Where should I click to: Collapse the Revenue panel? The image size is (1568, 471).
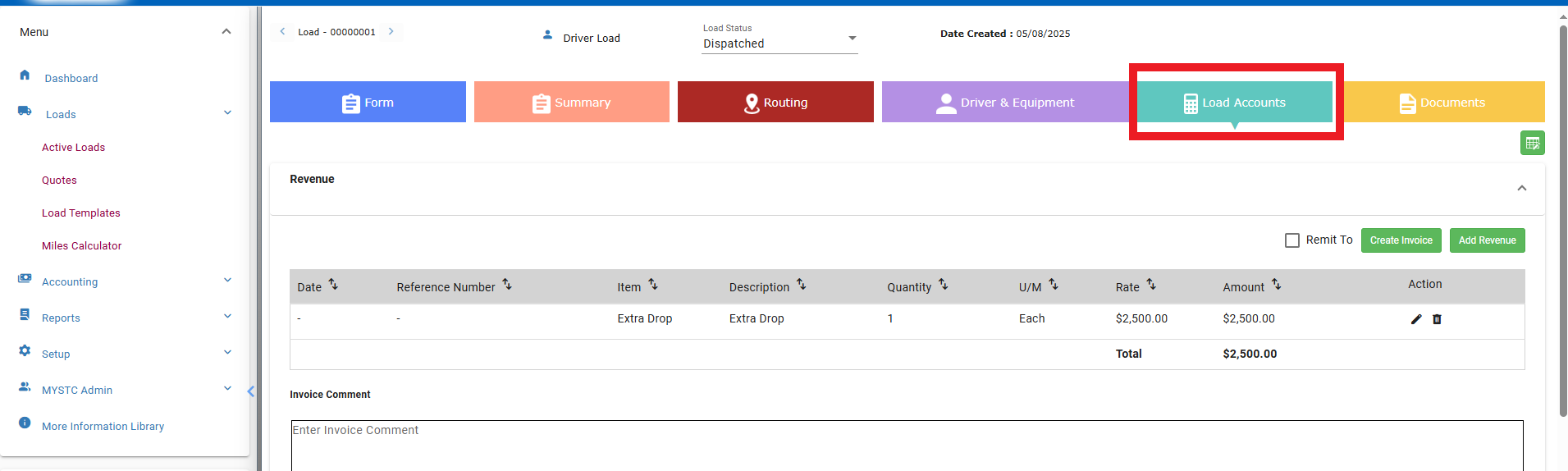[x=1521, y=188]
